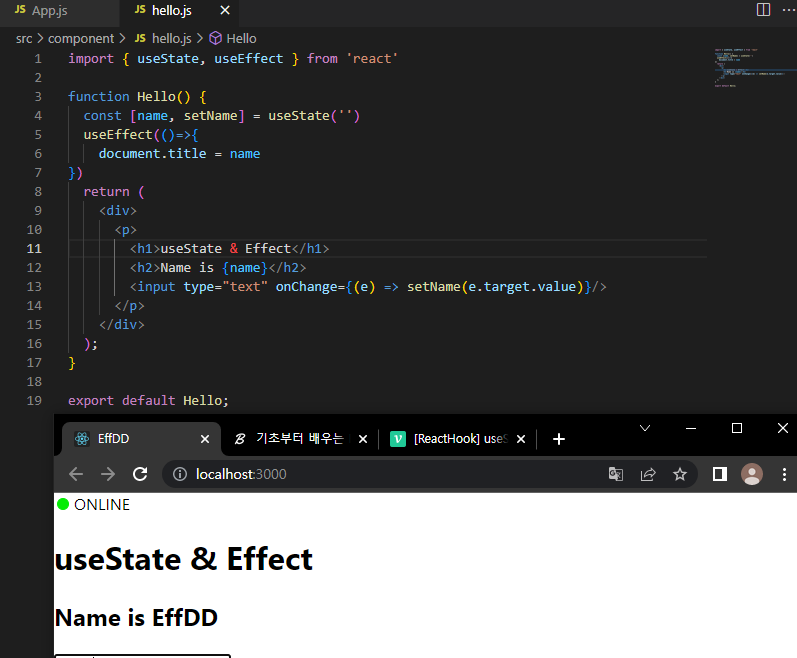The height and width of the screenshot is (658, 797).
Task: Toggle the browser side panel
Action: tap(720, 475)
